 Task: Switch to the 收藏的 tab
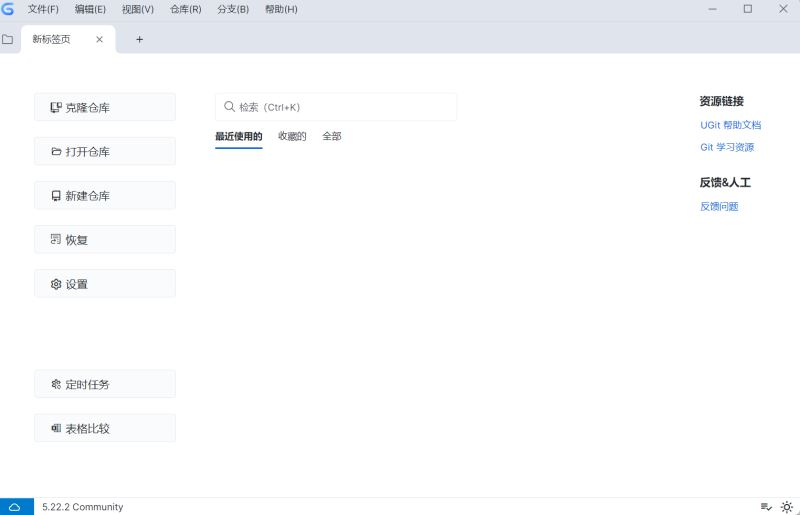coord(292,136)
